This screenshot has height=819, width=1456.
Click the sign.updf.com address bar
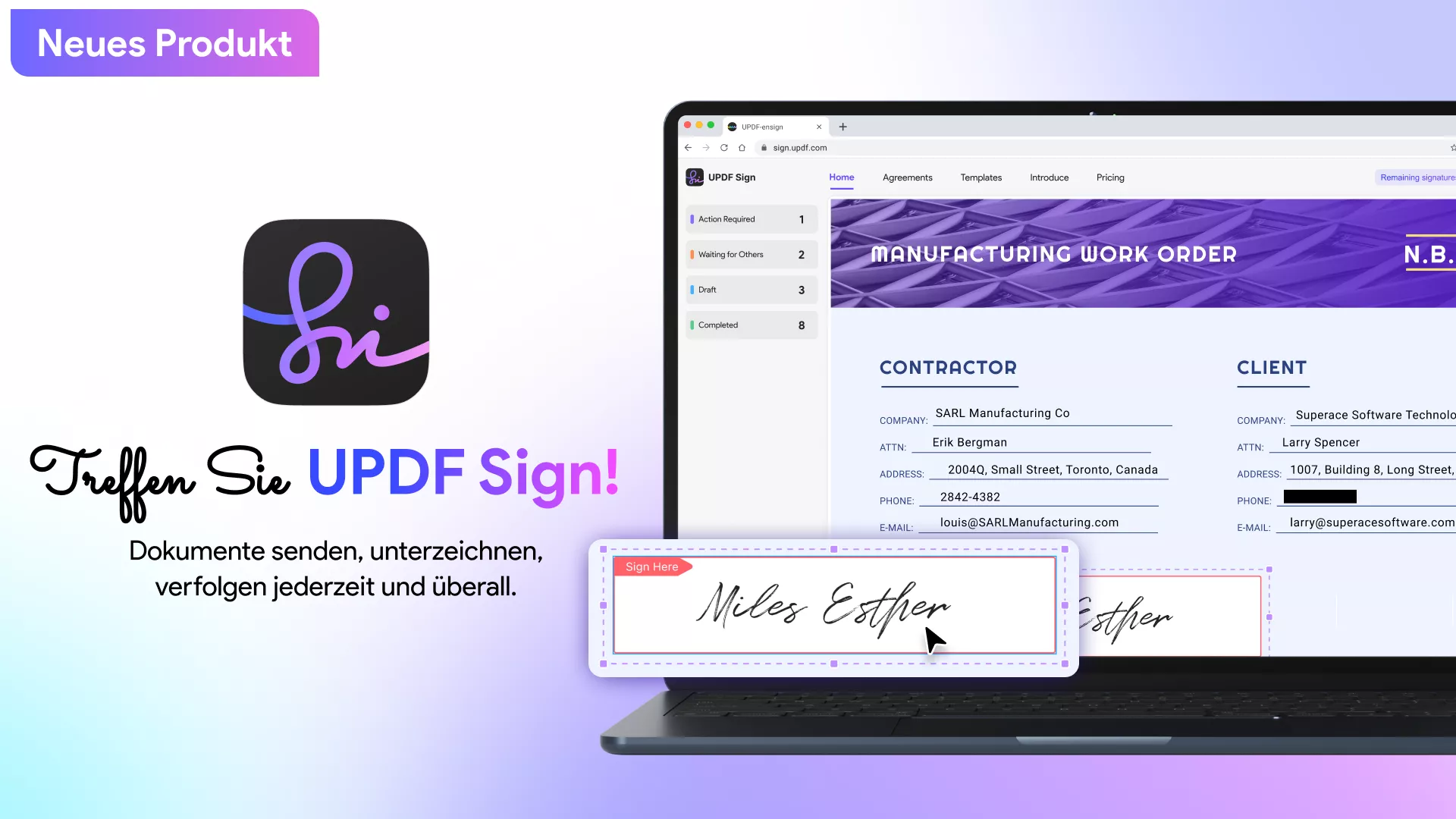pyautogui.click(x=800, y=147)
